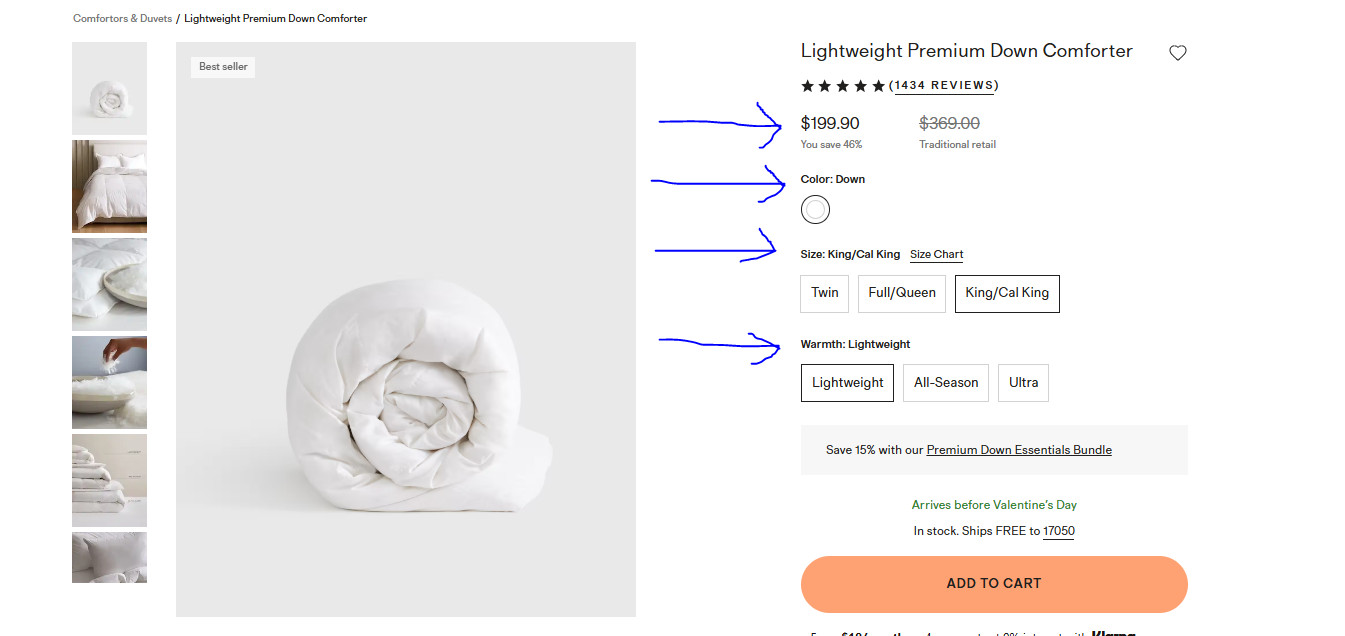1345x636 pixels.
Task: Open the Comfortors & Duvets breadcrumb
Action: click(121, 18)
